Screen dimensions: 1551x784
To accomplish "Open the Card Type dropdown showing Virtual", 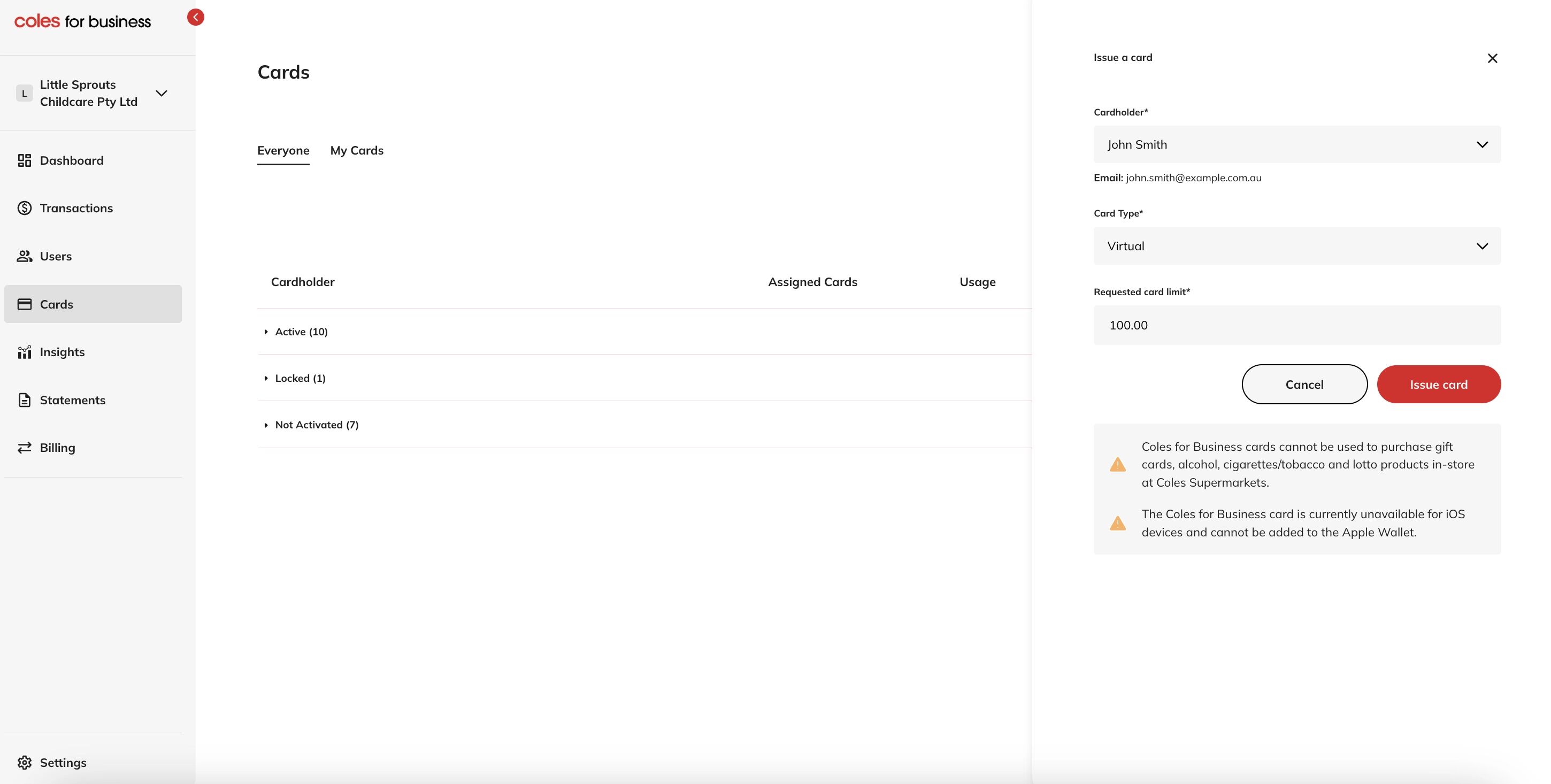I will (x=1296, y=245).
